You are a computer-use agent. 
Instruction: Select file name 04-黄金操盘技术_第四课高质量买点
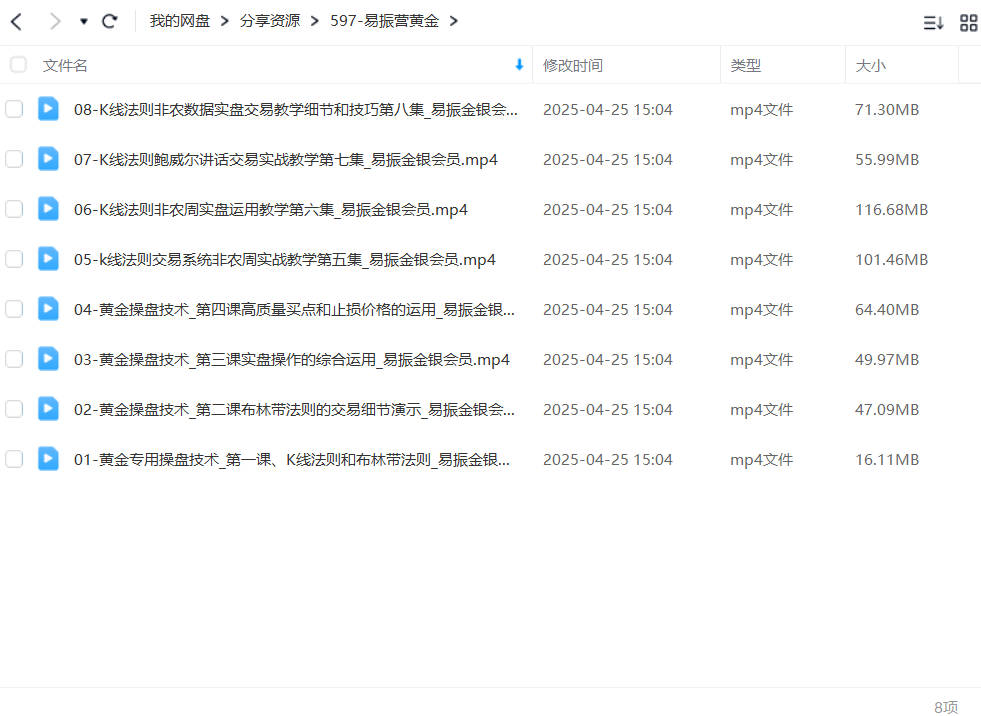point(294,310)
